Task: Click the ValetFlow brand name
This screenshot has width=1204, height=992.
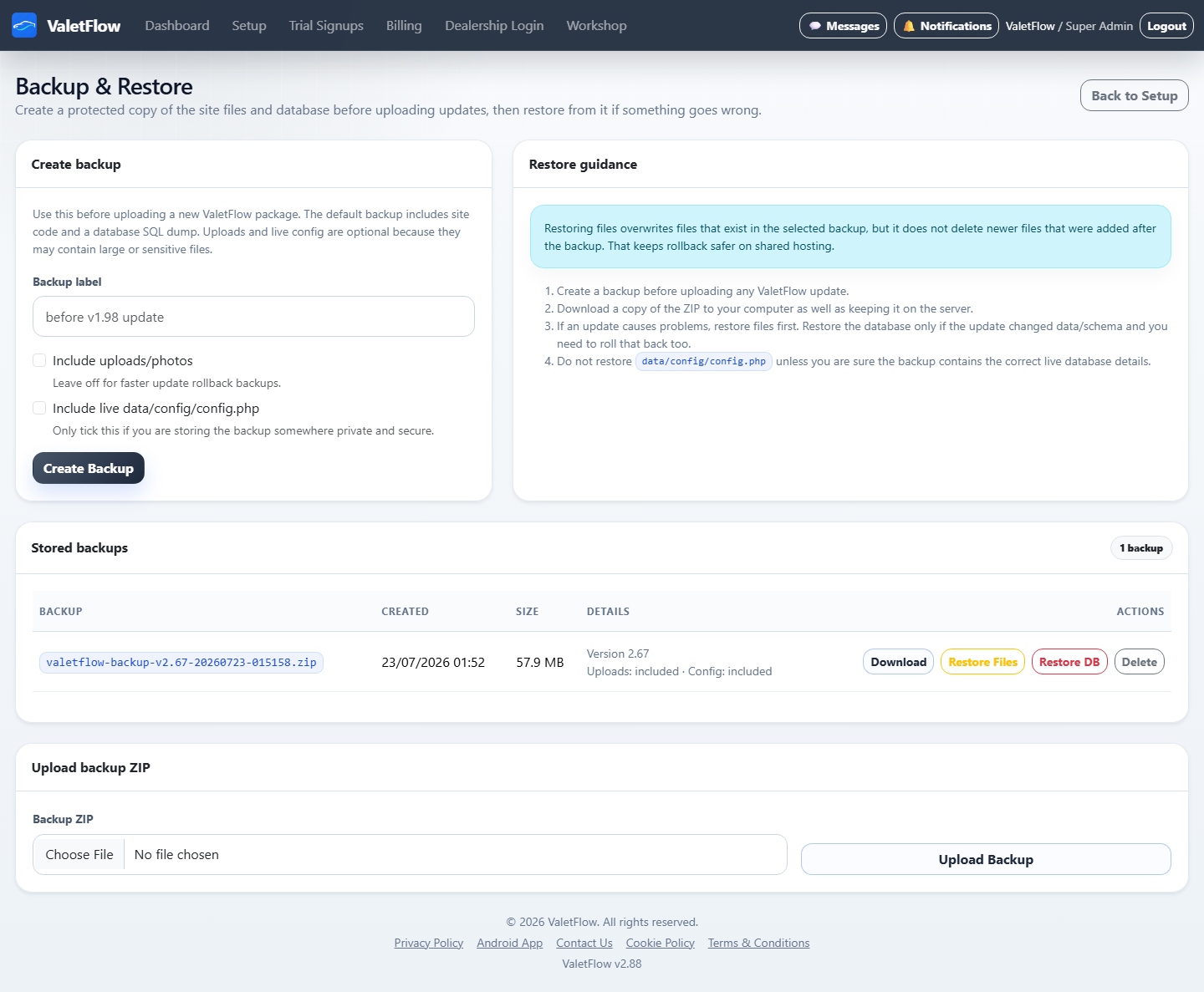Action: coord(84,26)
